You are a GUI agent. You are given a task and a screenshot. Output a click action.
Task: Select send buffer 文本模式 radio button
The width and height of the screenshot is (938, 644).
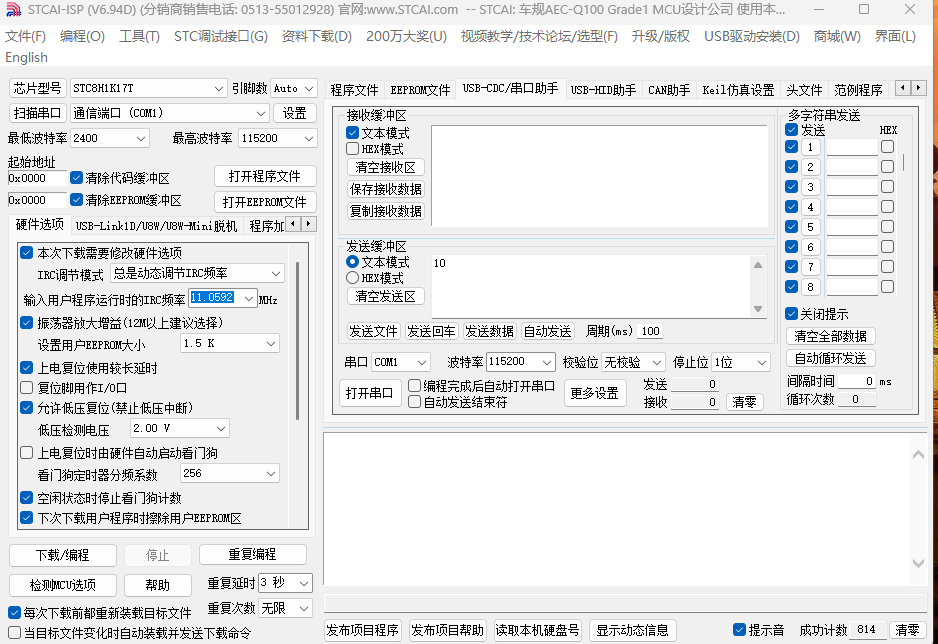[352, 262]
